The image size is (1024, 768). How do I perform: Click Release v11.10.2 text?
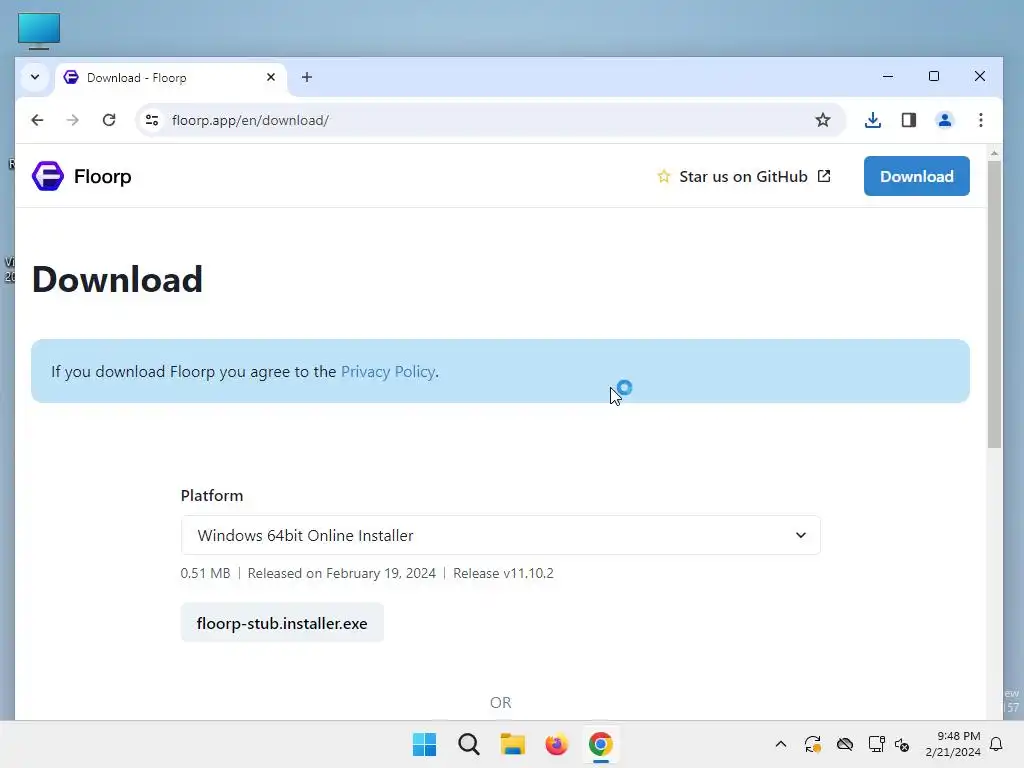(x=503, y=573)
